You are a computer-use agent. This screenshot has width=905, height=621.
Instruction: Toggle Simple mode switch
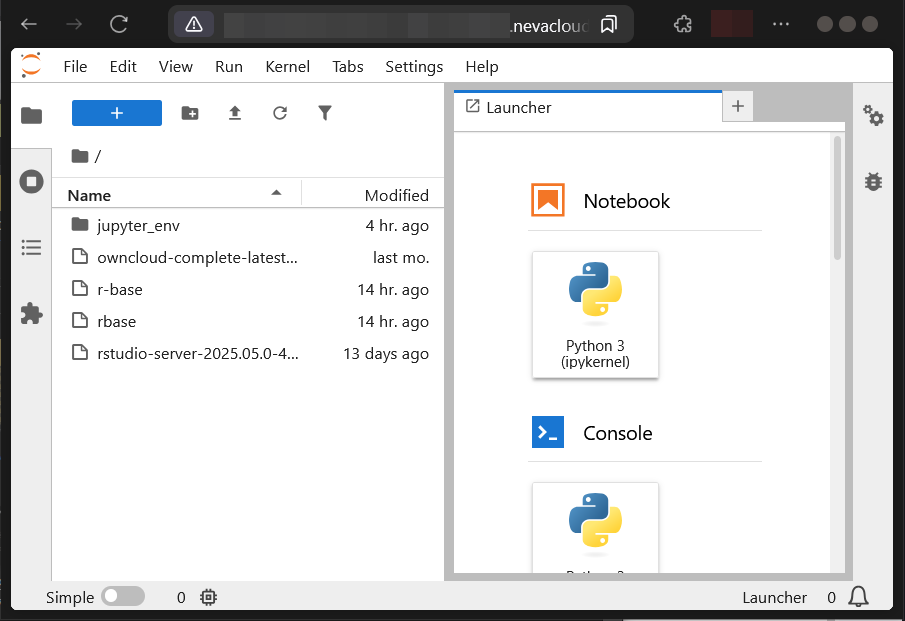point(123,597)
